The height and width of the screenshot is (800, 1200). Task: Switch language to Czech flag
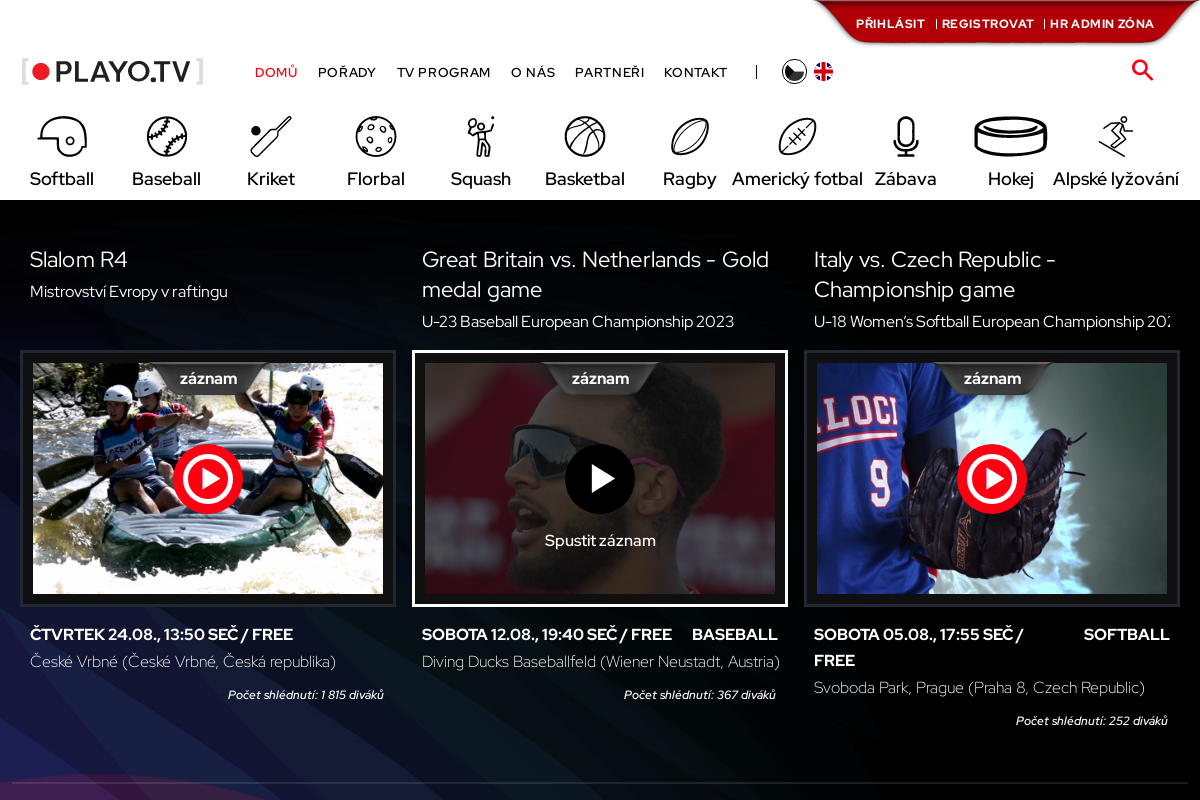tap(794, 72)
